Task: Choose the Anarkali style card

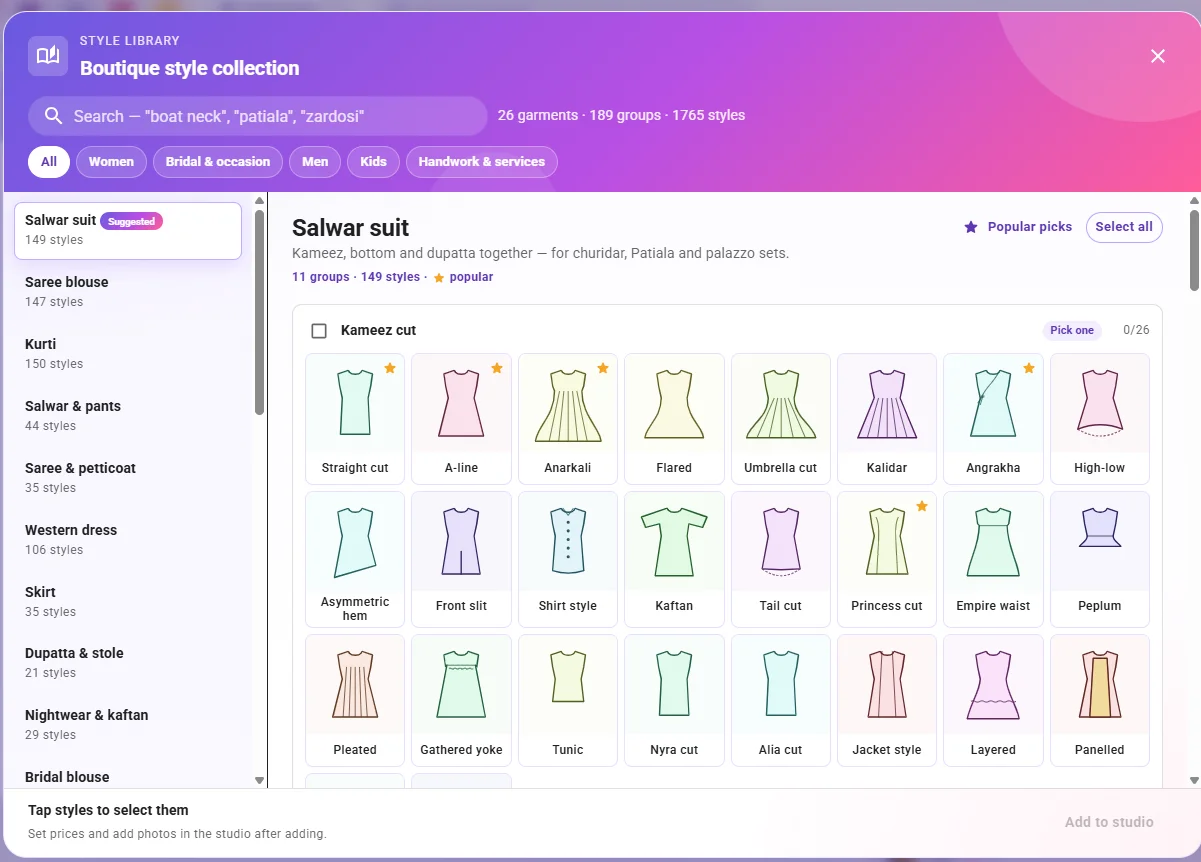Action: (568, 418)
